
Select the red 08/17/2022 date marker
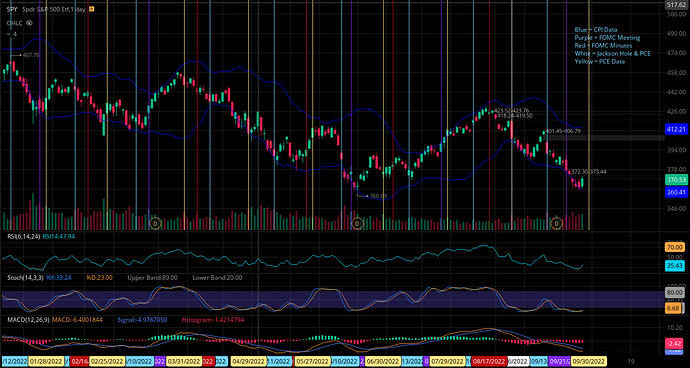click(x=489, y=361)
